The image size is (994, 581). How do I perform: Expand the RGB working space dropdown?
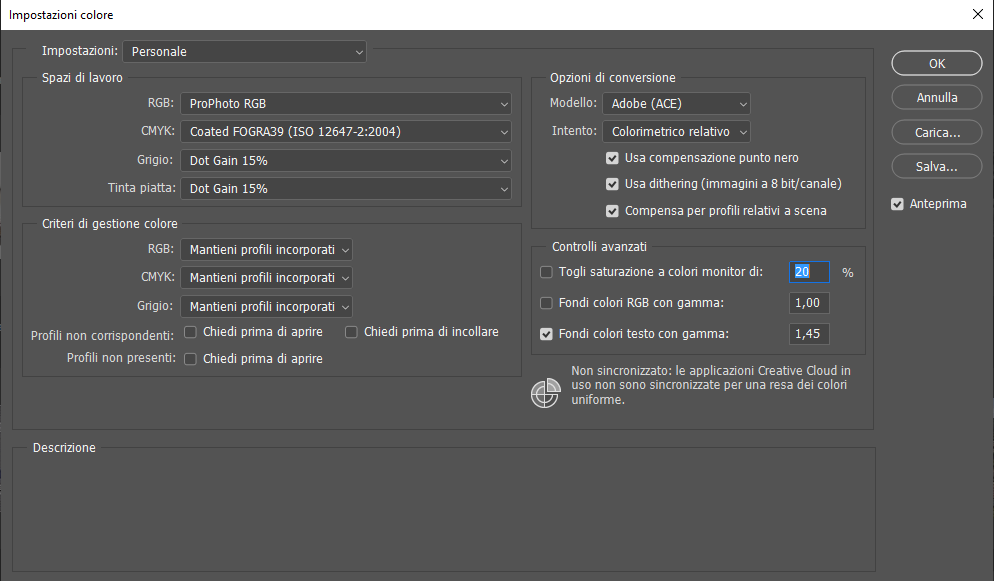tap(346, 103)
